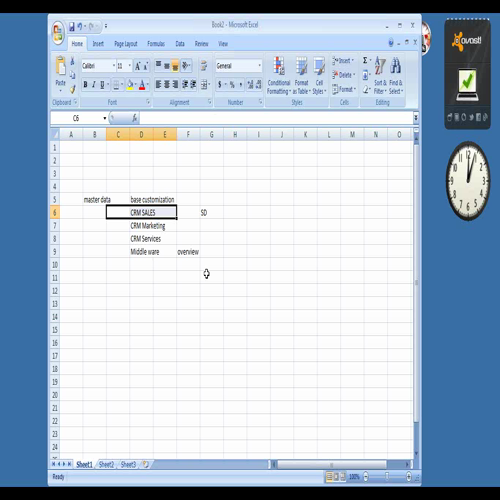This screenshot has height=500, width=500.
Task: Align text left
Action: (x=158, y=85)
